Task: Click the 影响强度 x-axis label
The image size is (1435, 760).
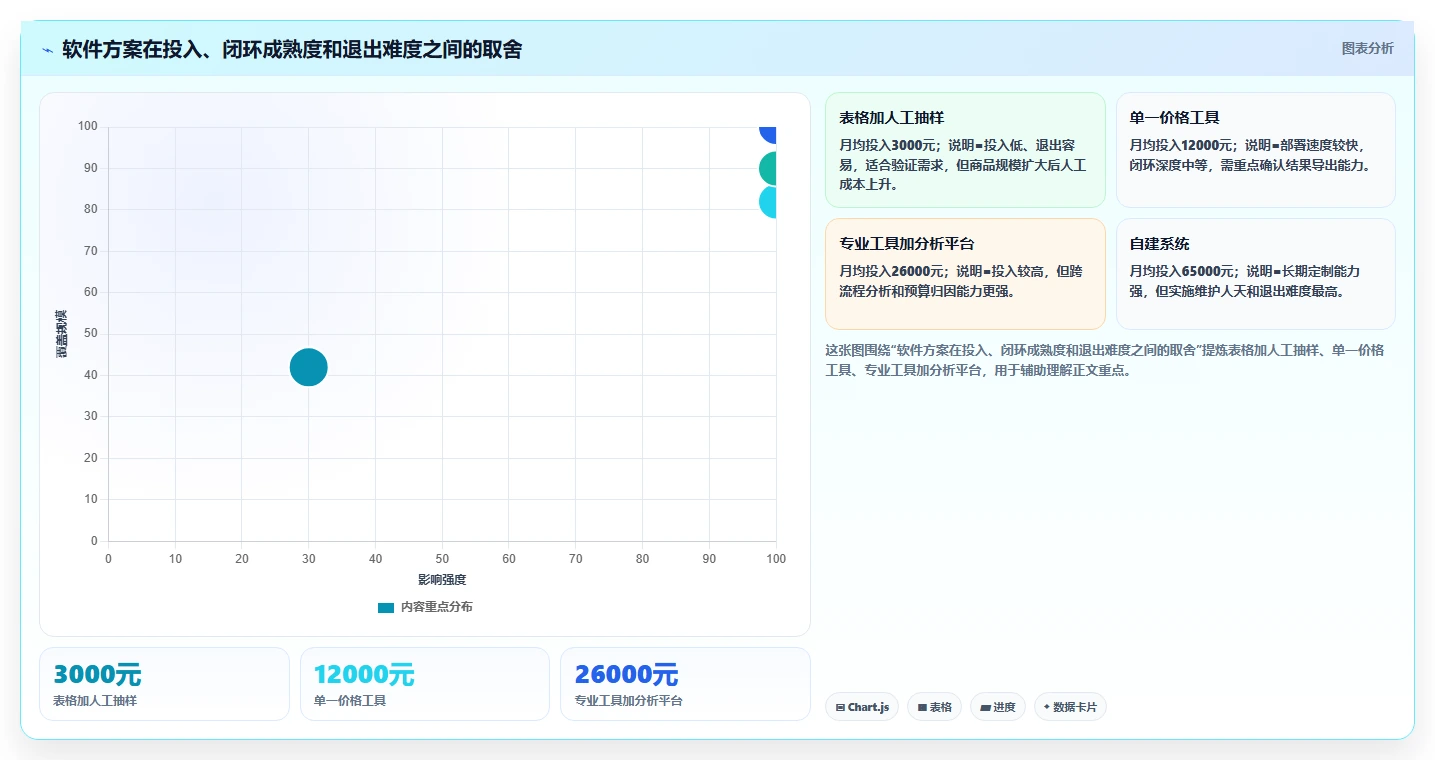Action: pyautogui.click(x=442, y=580)
